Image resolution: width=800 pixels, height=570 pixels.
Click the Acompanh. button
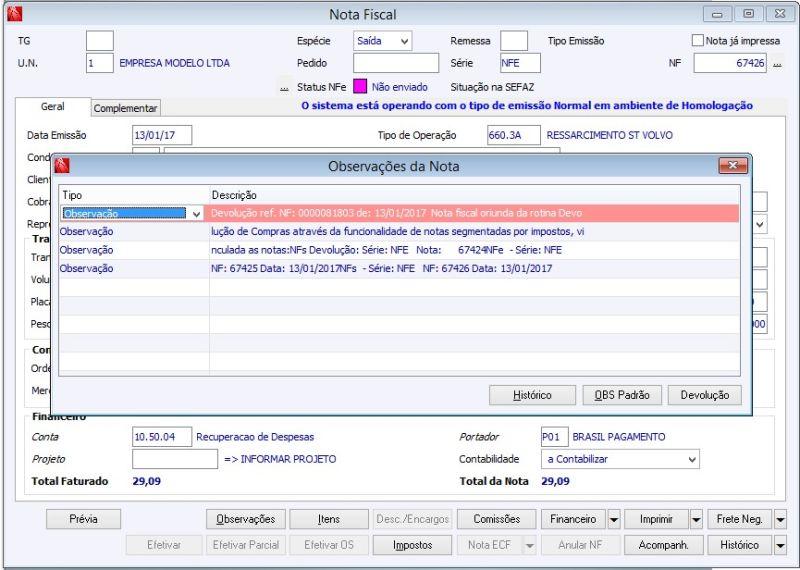pyautogui.click(x=663, y=546)
